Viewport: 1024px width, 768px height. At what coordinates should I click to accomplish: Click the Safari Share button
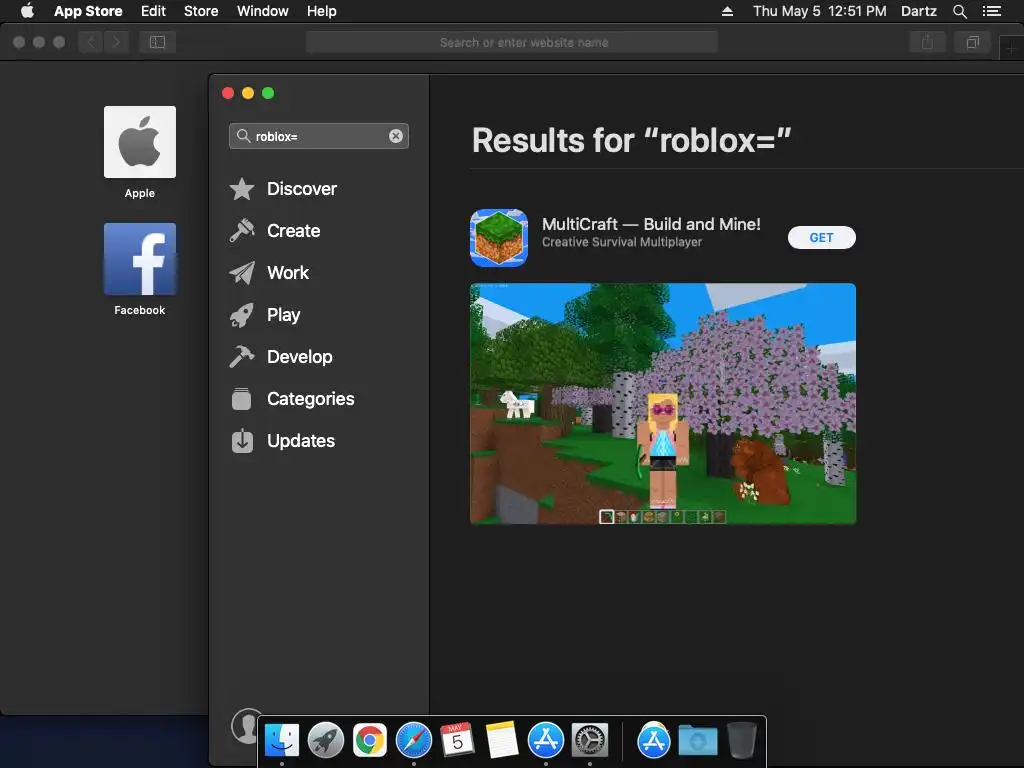coord(927,42)
